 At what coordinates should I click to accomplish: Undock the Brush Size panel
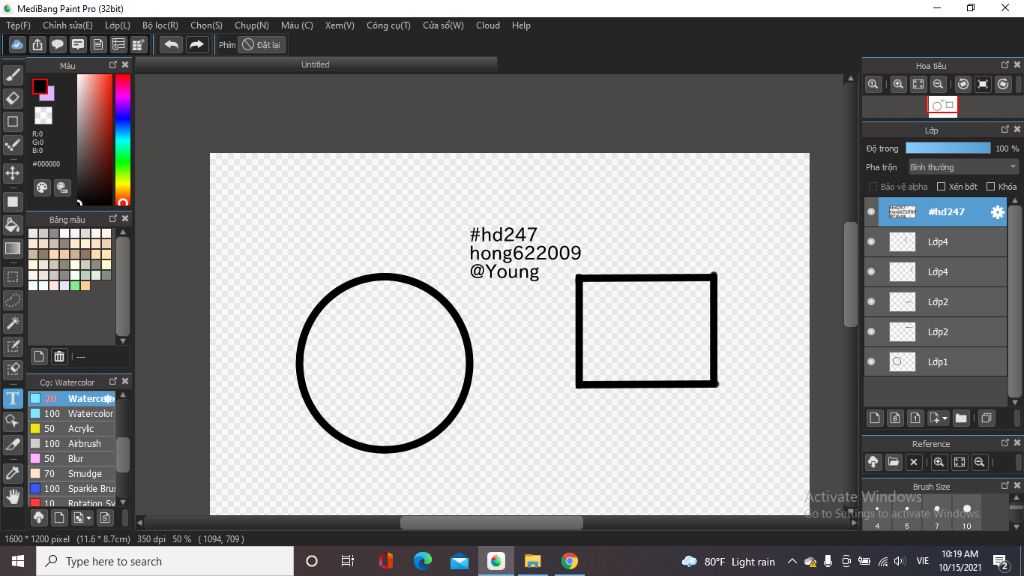coord(1005,486)
